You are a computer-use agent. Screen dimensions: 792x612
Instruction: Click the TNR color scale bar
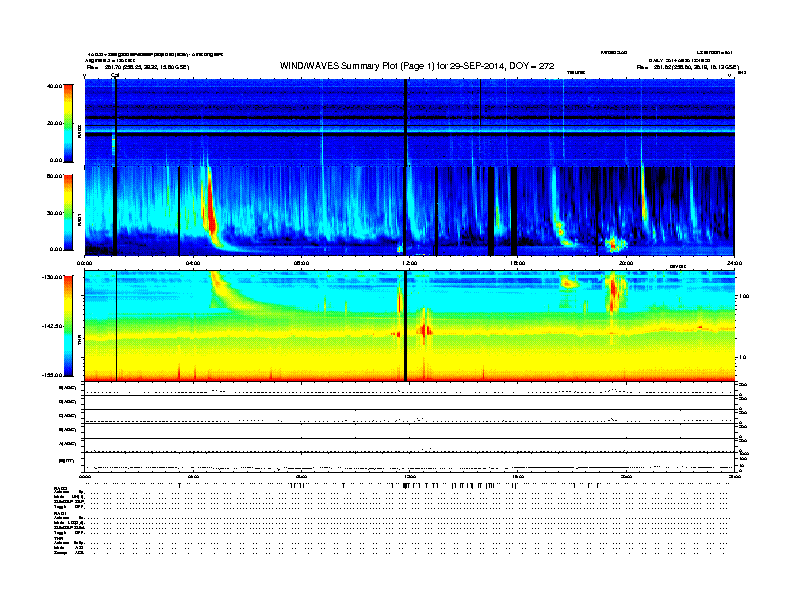[68, 326]
